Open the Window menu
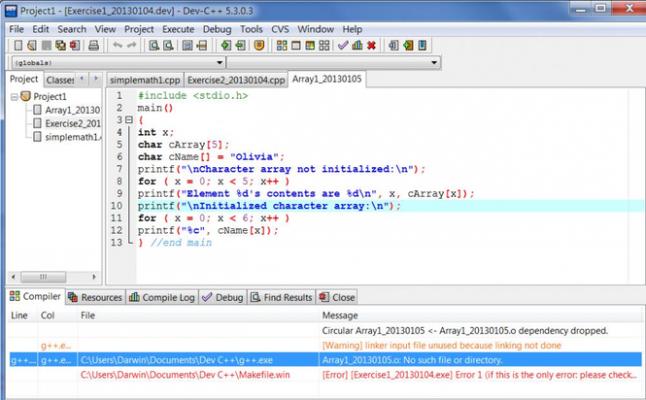The image size is (646, 400). (316, 29)
